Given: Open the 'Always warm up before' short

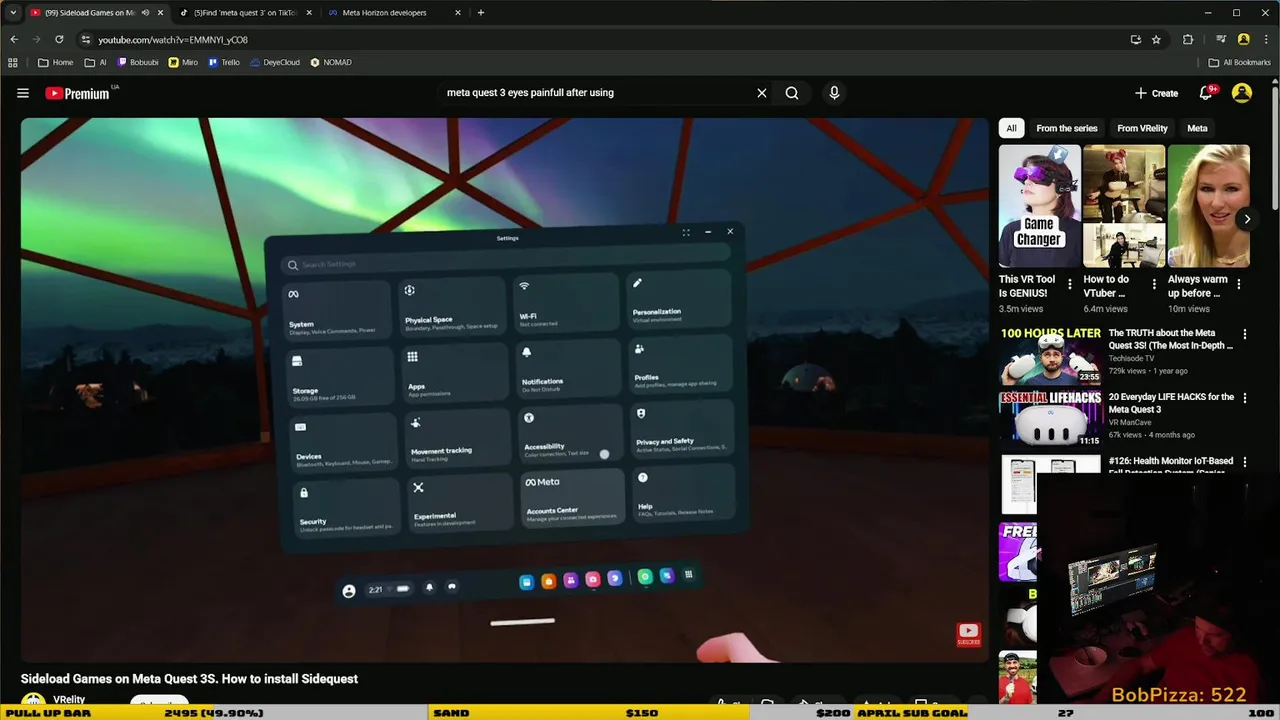Looking at the screenshot, I should pyautogui.click(x=1208, y=206).
